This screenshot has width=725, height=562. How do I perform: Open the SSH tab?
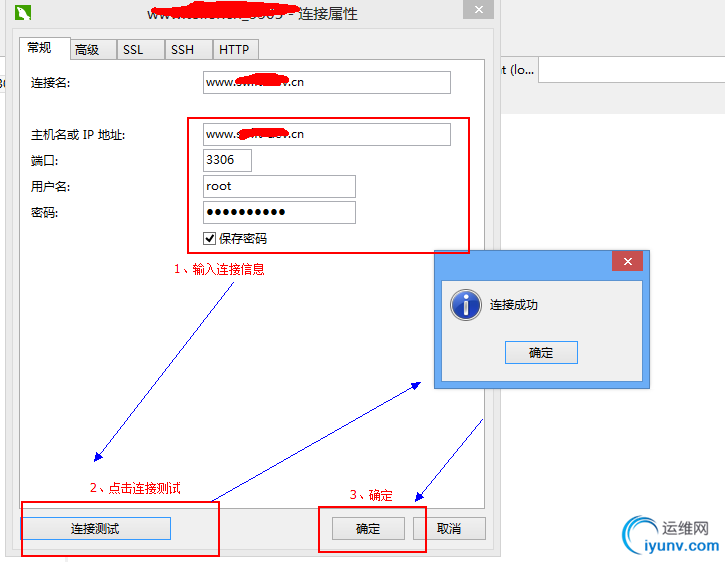pyautogui.click(x=189, y=49)
